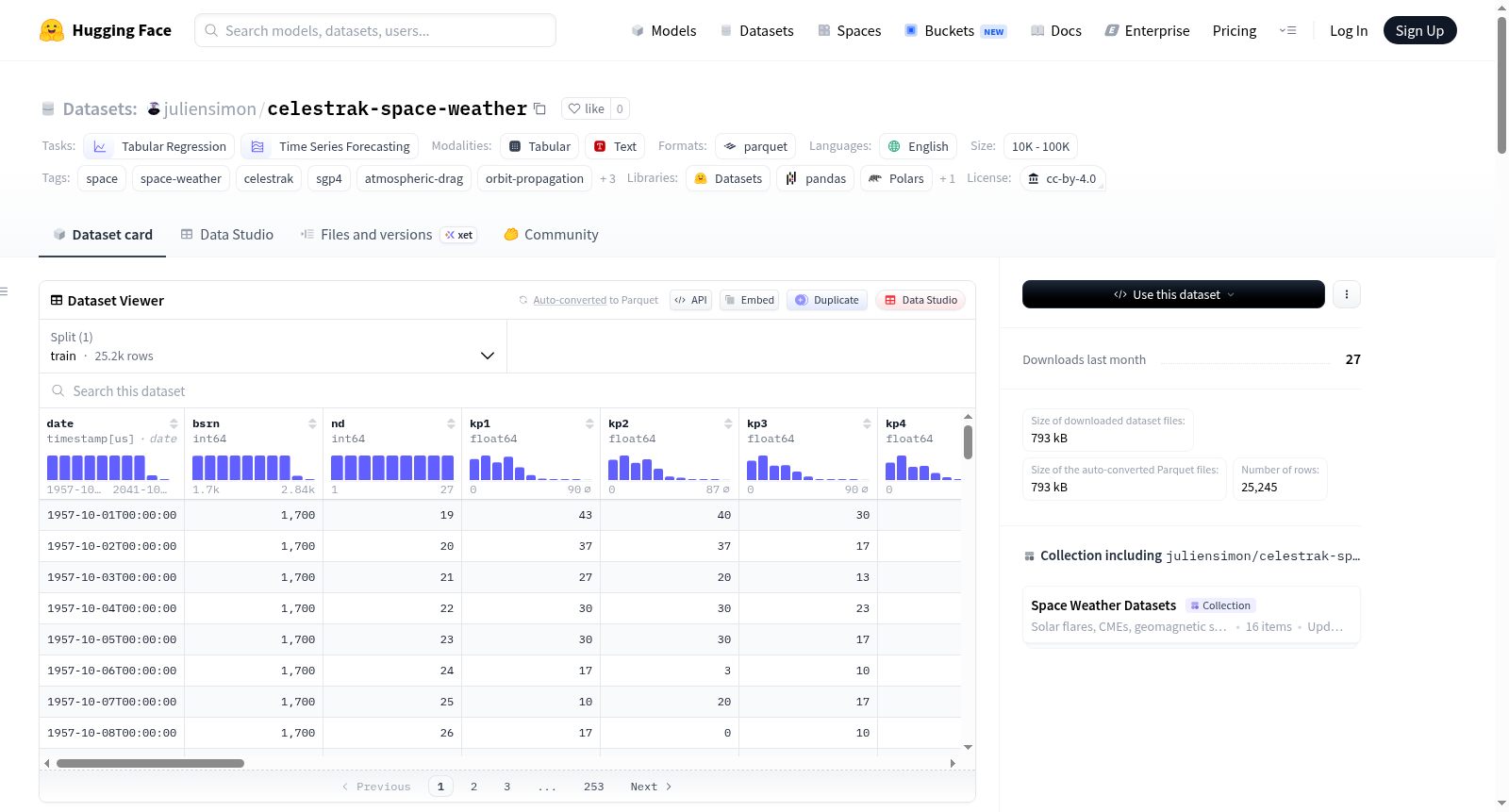1509x812 pixels.
Task: Open the Docs menu item
Action: pos(1055,30)
